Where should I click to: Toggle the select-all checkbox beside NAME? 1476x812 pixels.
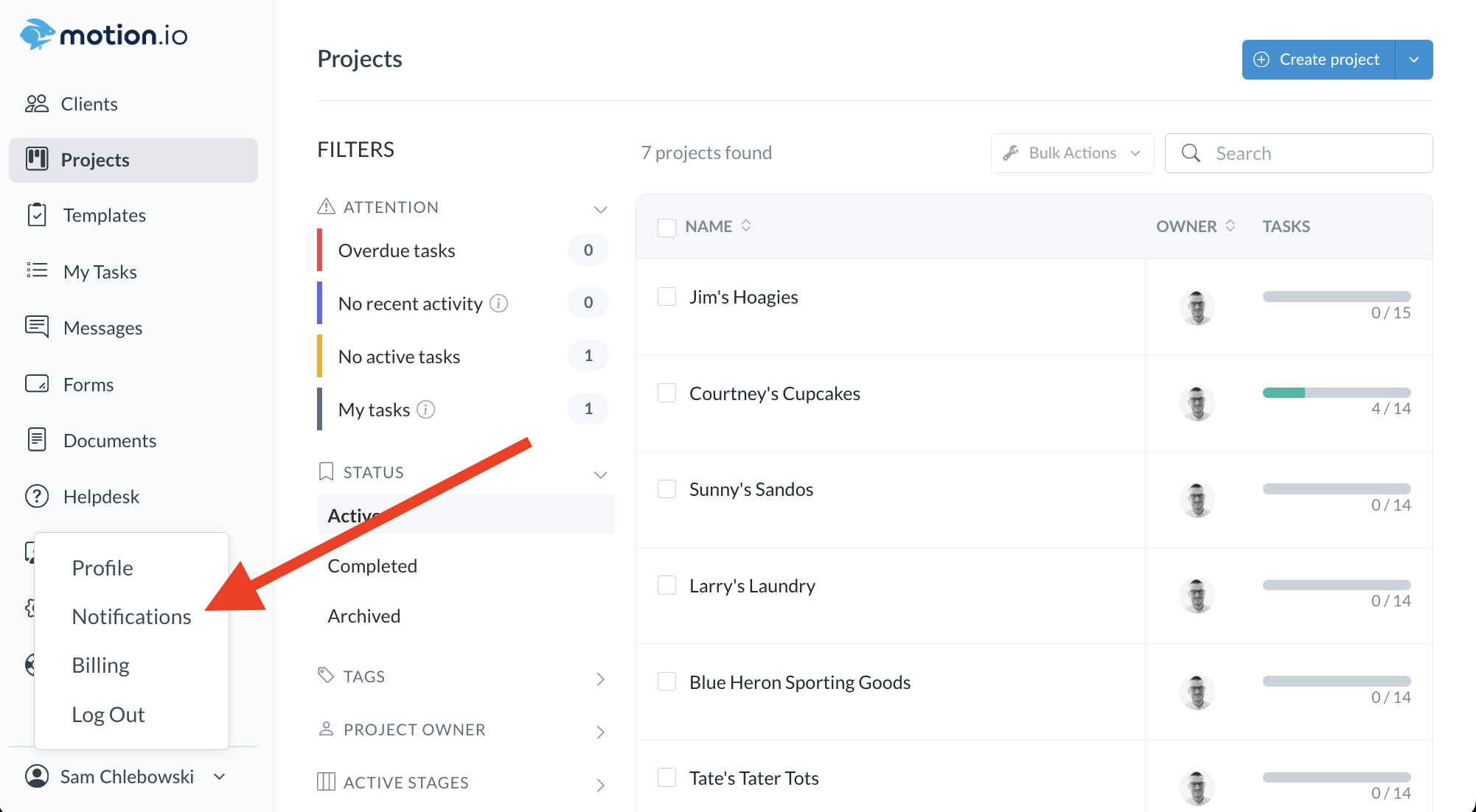pyautogui.click(x=666, y=227)
